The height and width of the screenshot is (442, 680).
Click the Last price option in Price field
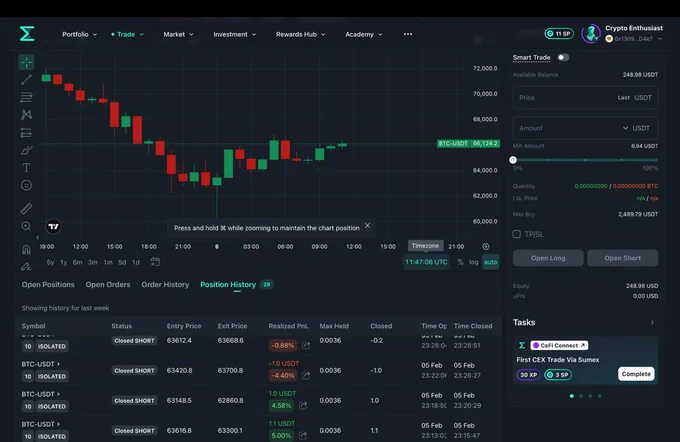[x=624, y=98]
